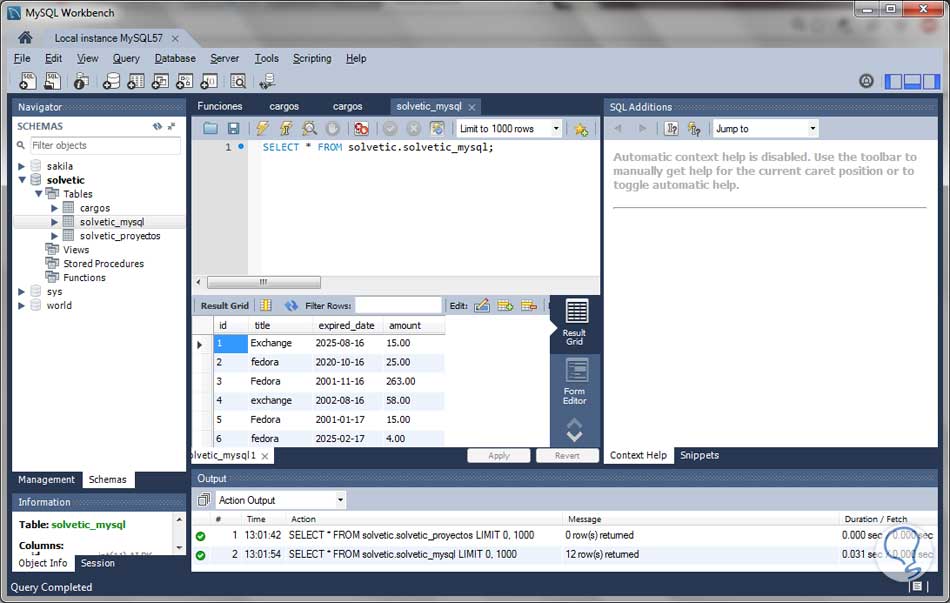The width and height of the screenshot is (950, 603).
Task: Collapse the solvetic schema
Action: pos(22,180)
